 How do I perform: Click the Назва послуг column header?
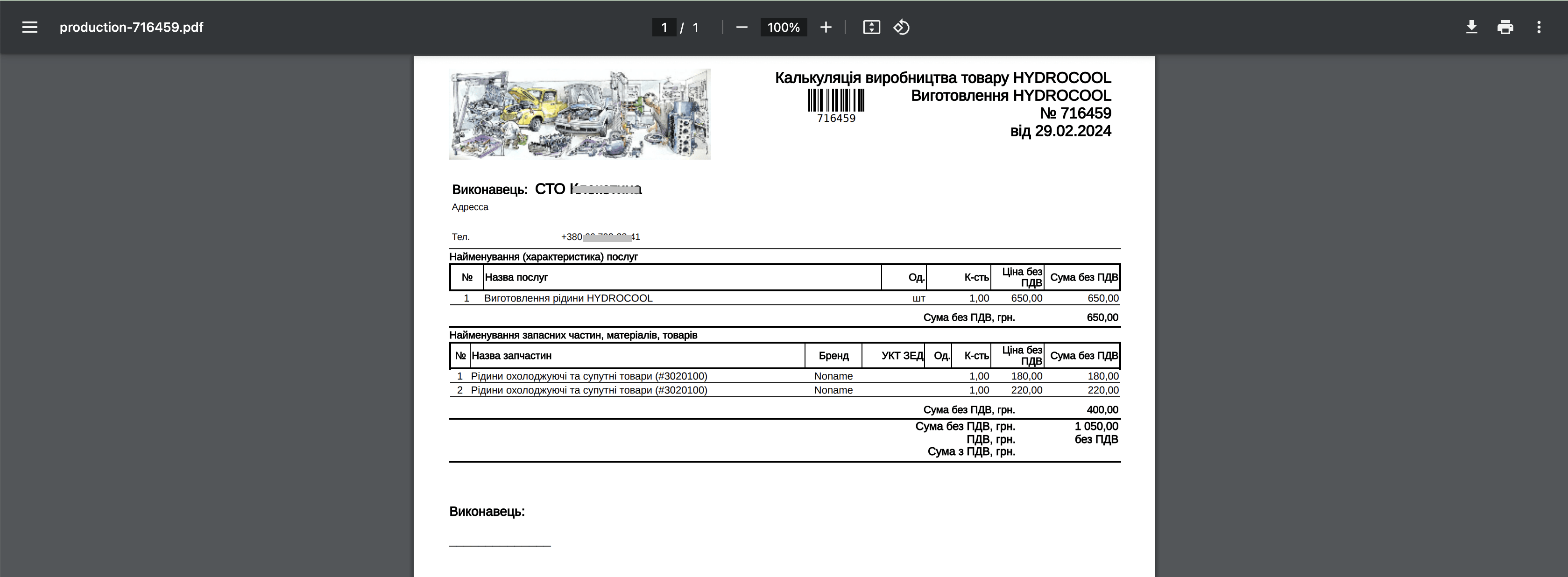516,278
